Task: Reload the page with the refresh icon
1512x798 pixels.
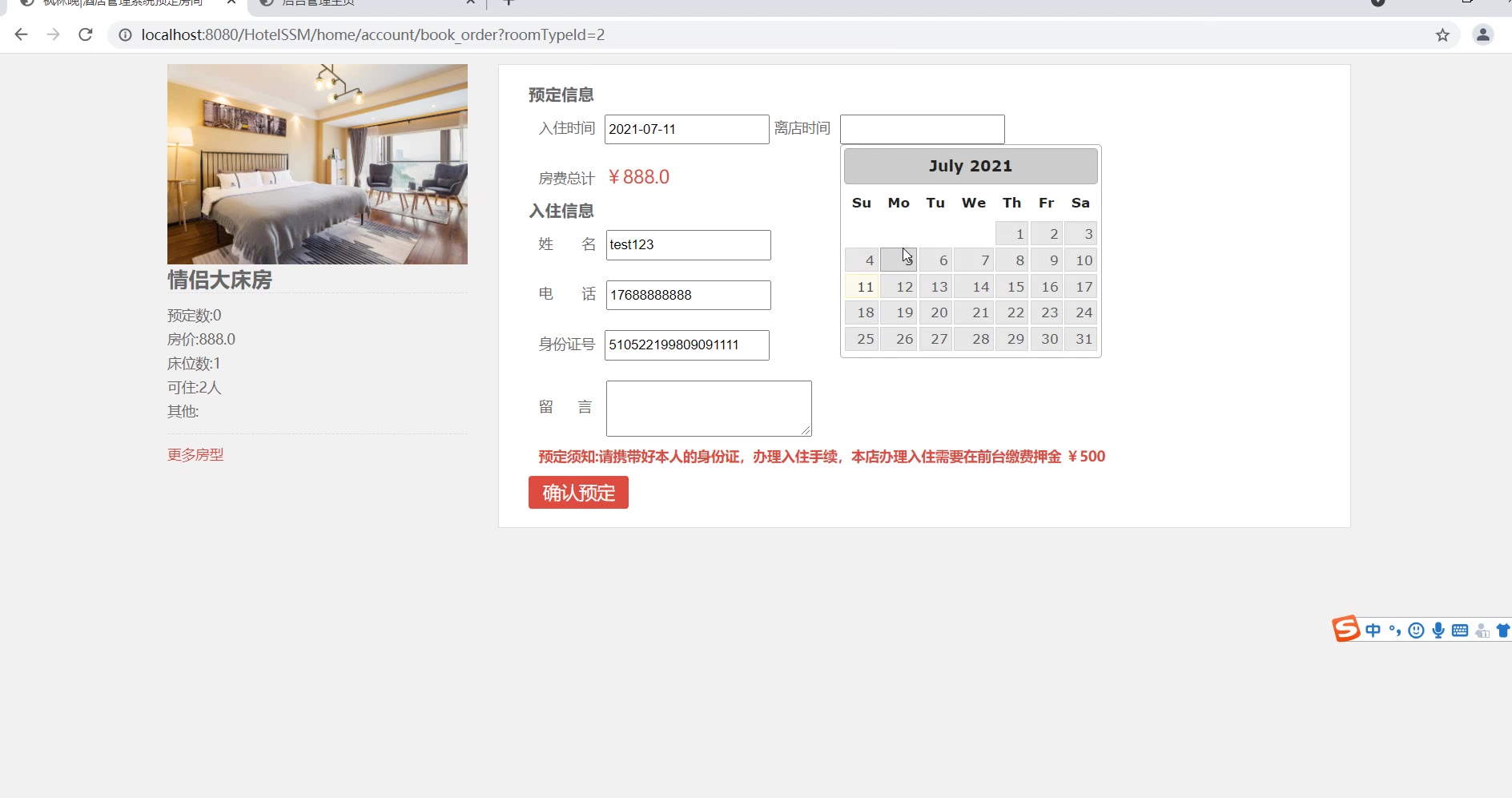Action: (86, 34)
